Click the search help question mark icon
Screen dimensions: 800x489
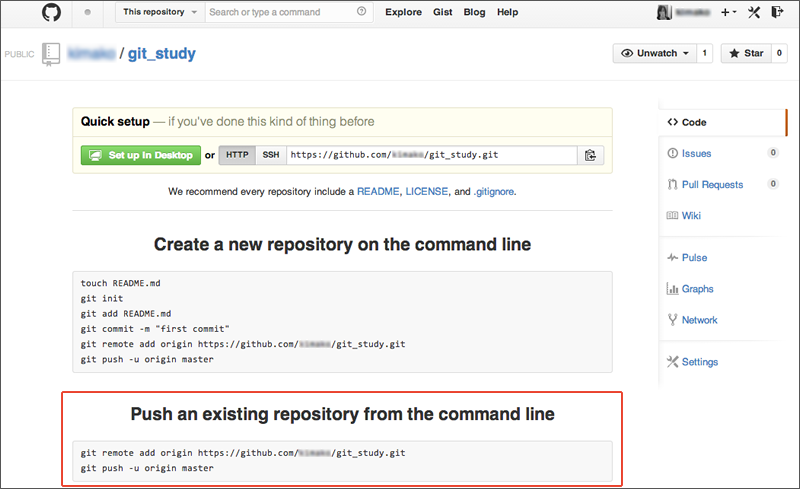[x=360, y=13]
